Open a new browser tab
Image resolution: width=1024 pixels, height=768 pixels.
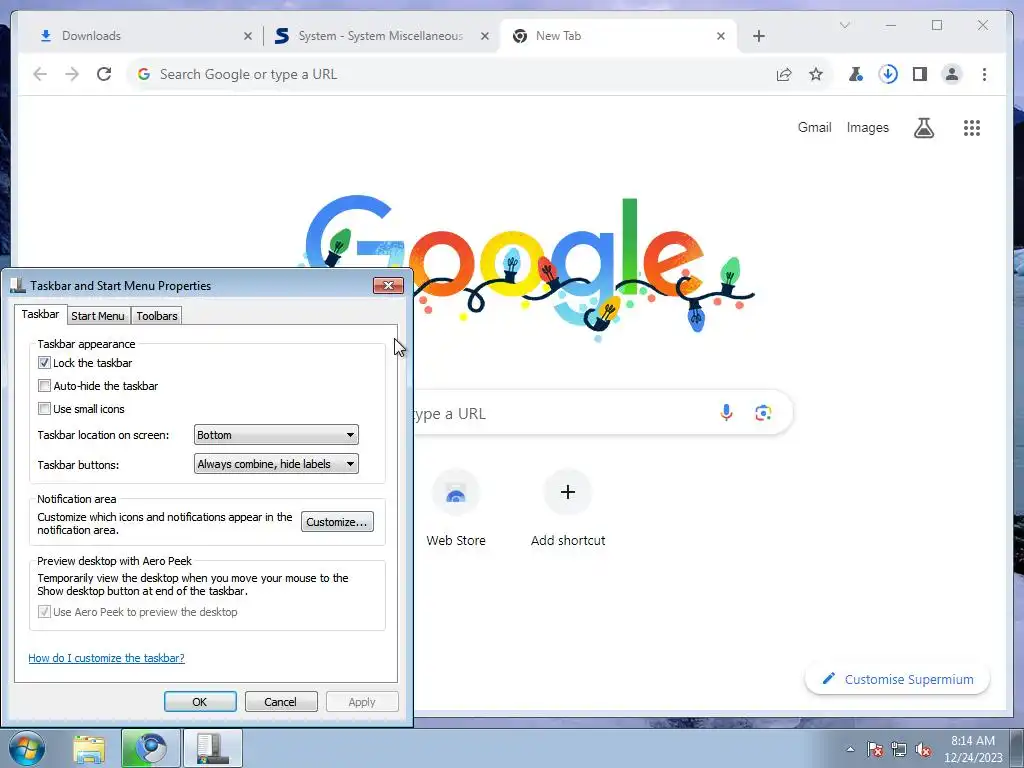coord(758,36)
